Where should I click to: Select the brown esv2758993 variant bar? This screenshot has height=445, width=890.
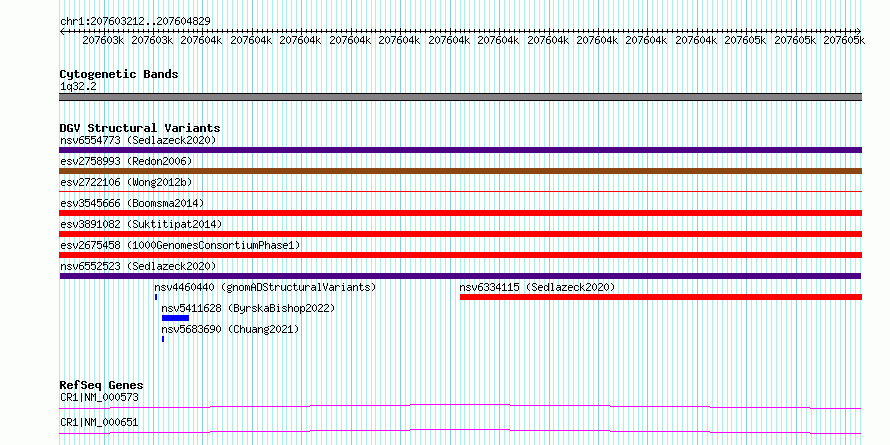click(460, 171)
